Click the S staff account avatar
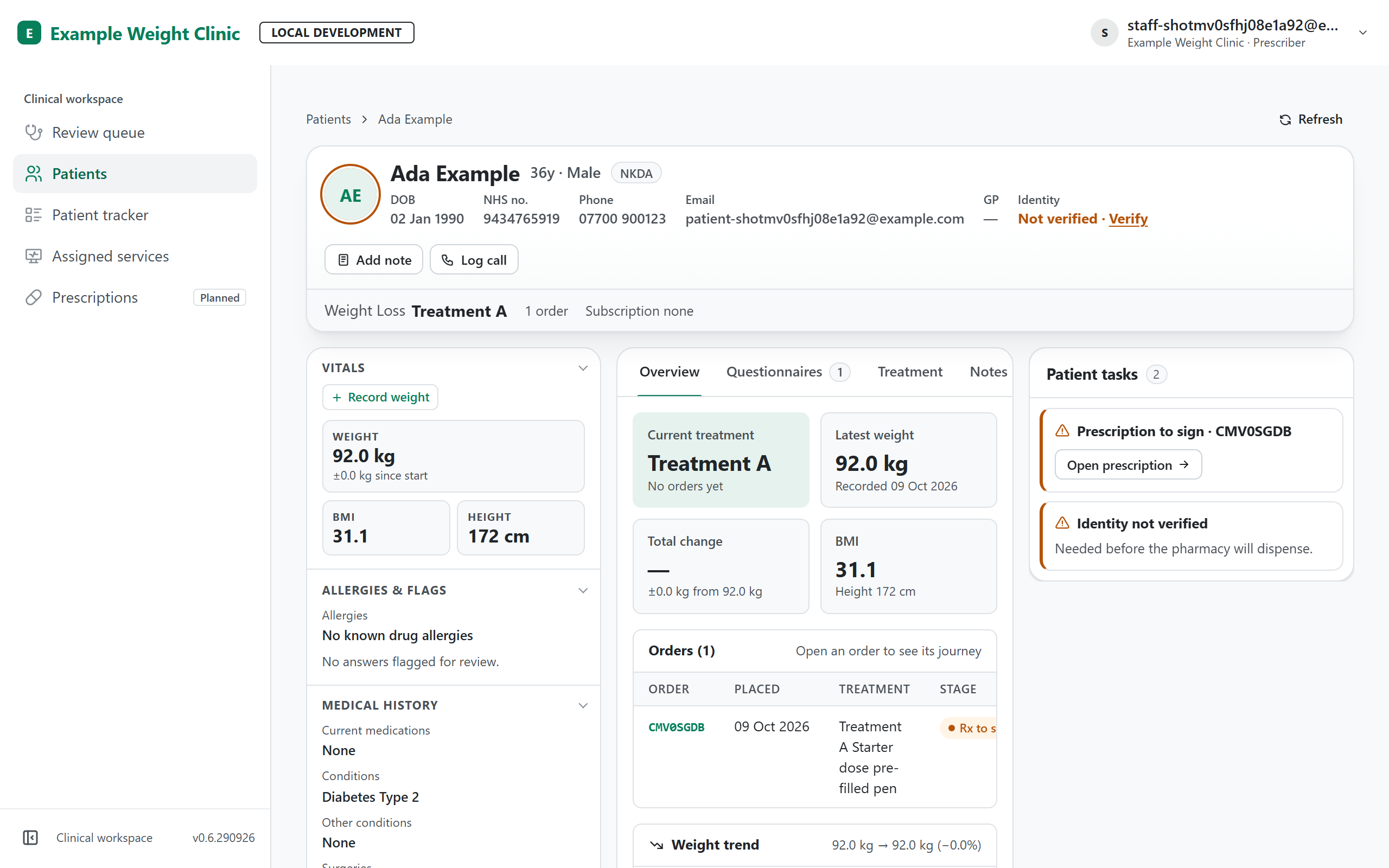 click(x=1104, y=33)
